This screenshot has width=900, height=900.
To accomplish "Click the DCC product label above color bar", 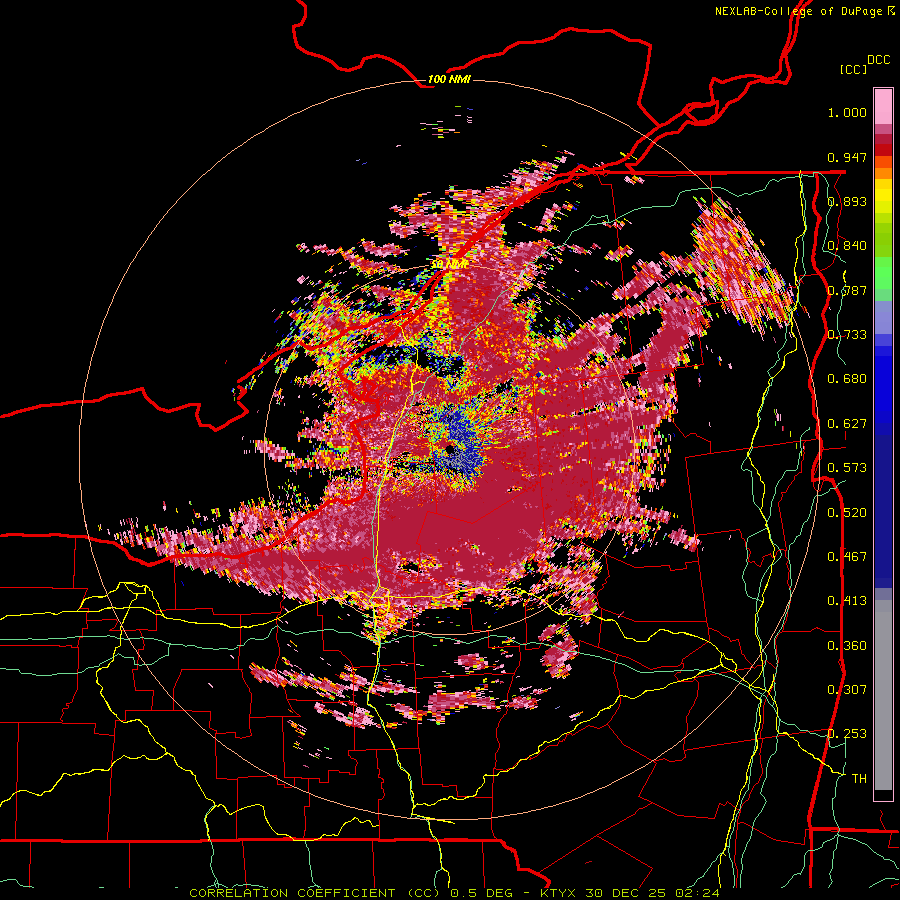I will point(879,60).
